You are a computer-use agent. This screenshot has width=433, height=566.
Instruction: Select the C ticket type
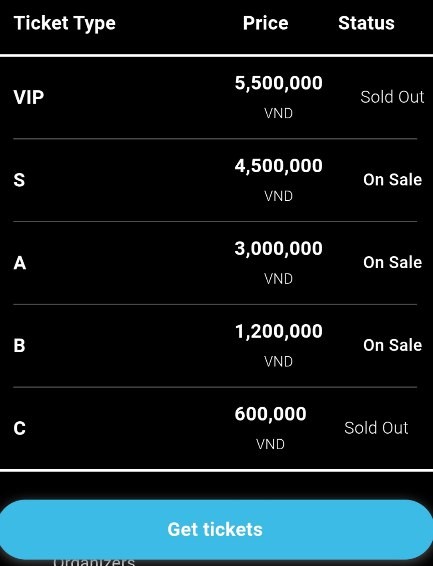coord(19,428)
